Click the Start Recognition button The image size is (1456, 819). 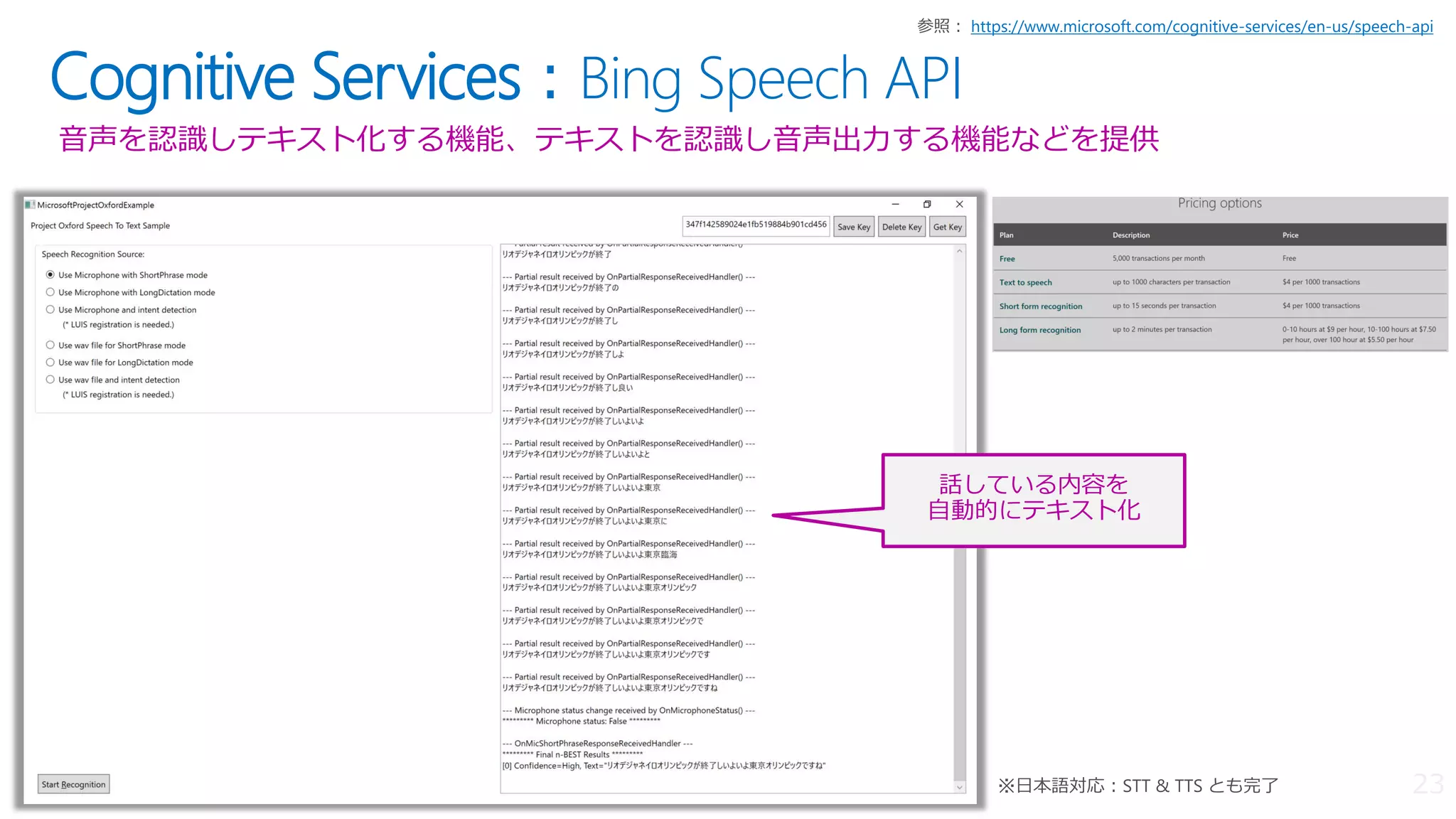coord(74,784)
